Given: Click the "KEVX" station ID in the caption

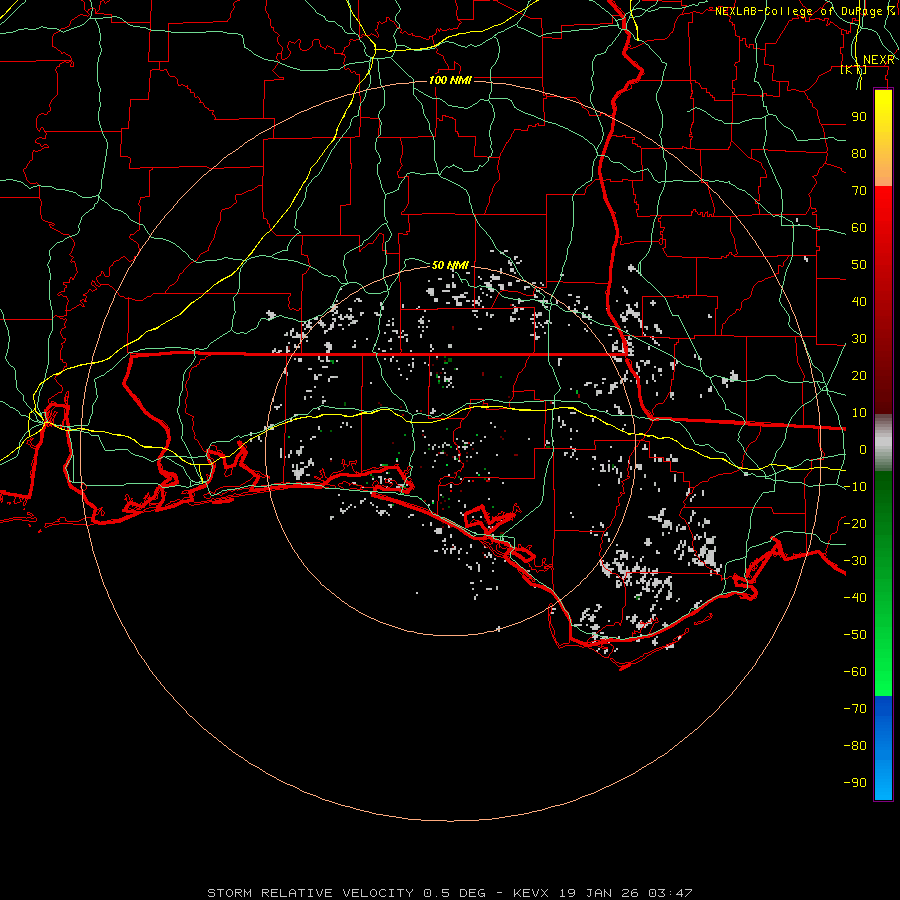Looking at the screenshot, I should [x=531, y=893].
